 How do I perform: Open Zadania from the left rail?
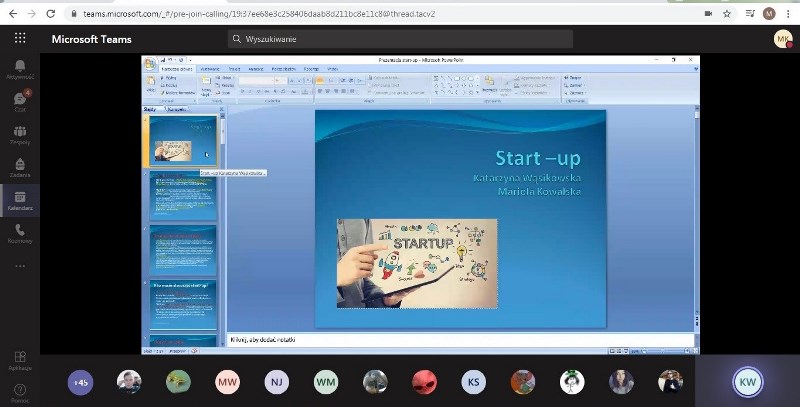point(20,167)
